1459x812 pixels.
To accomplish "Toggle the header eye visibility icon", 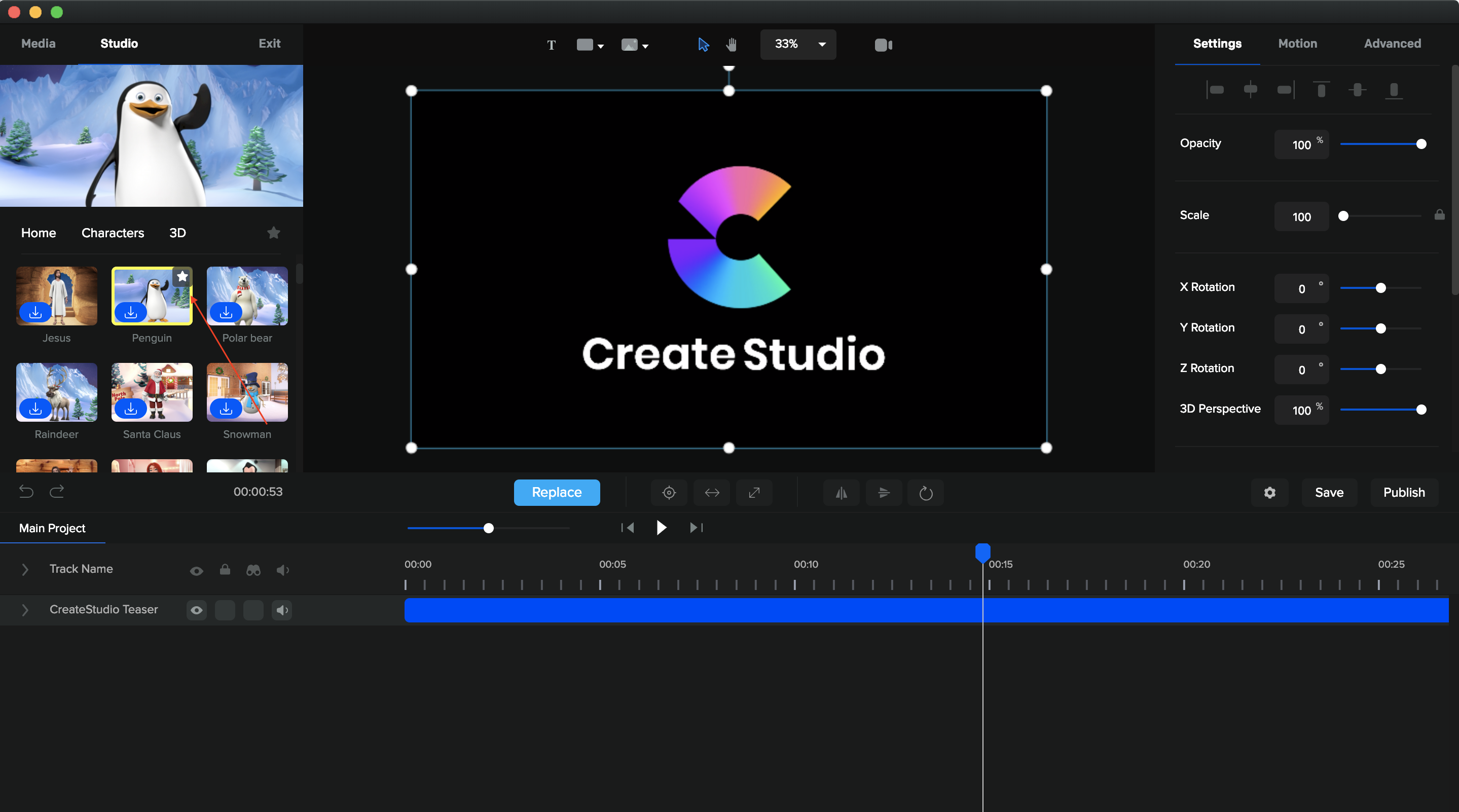I will tap(197, 571).
